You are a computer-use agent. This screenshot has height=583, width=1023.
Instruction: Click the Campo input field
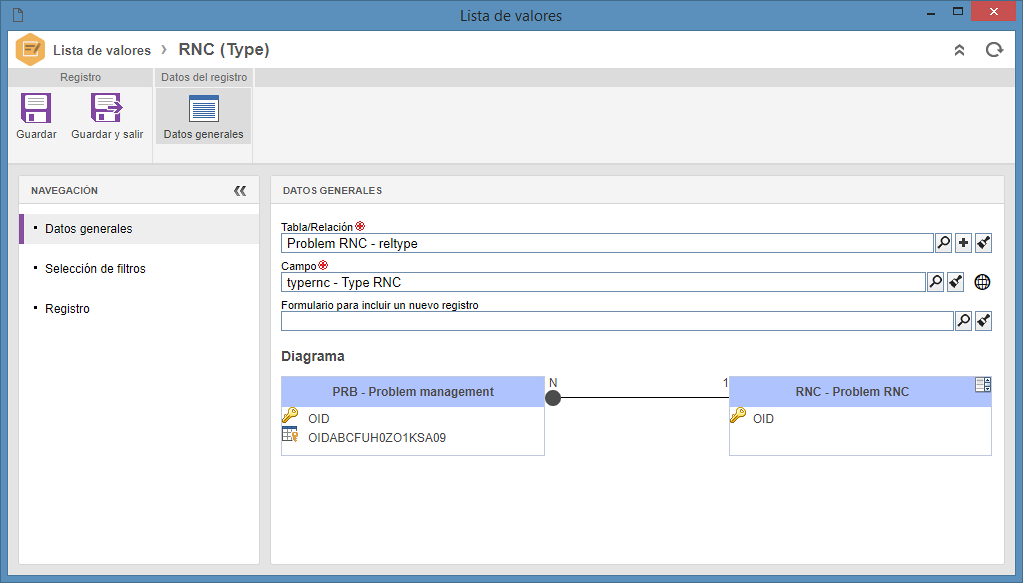pos(603,282)
